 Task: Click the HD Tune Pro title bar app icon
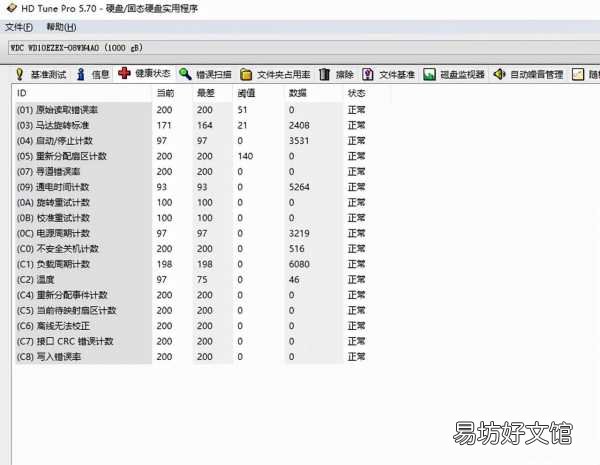click(11, 8)
